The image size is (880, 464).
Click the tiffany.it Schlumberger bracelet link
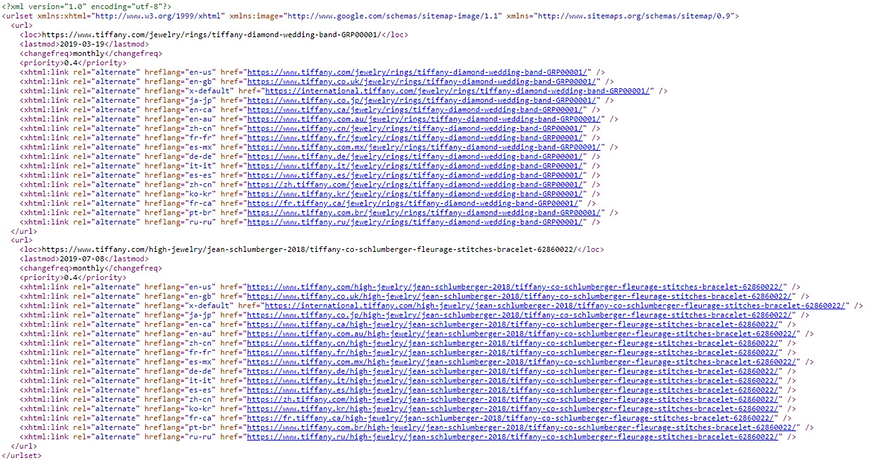coord(512,380)
